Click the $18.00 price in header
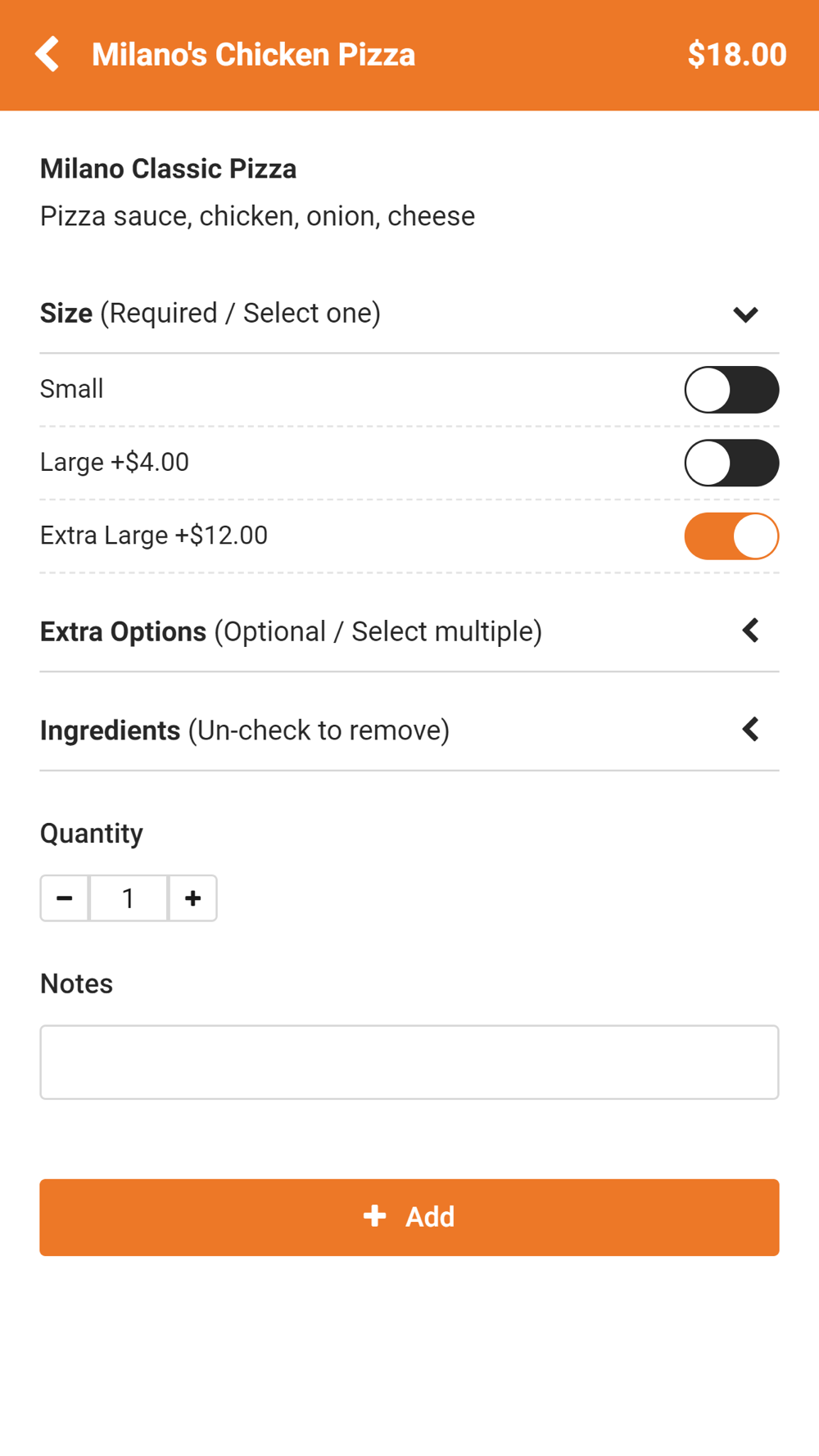The height and width of the screenshot is (1456, 819). (x=737, y=54)
